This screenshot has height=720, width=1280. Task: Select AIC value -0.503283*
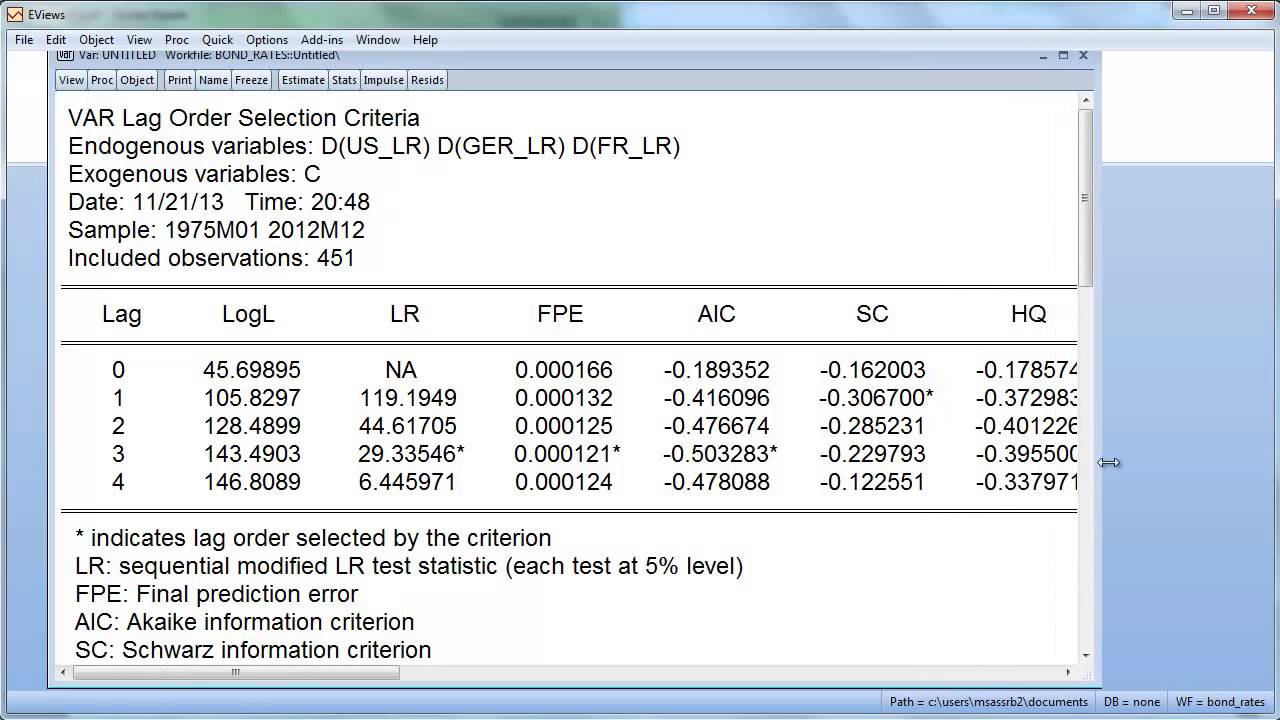[720, 454]
